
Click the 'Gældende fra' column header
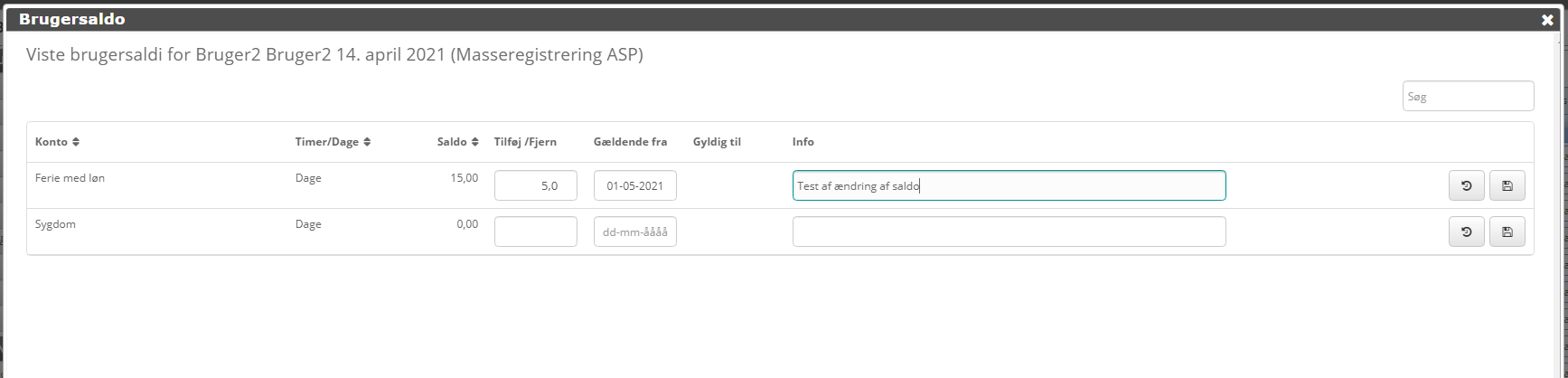pyautogui.click(x=630, y=142)
